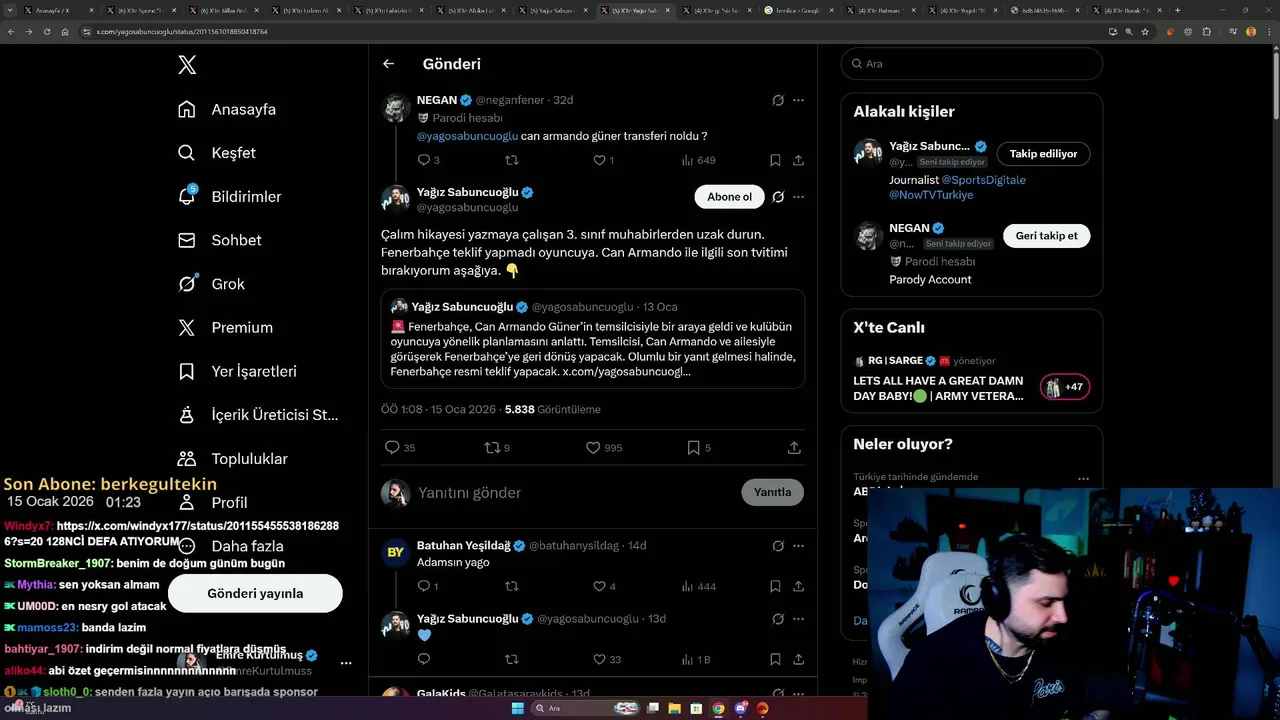
Task: Share NEGAN's tweet
Action: (x=798, y=160)
